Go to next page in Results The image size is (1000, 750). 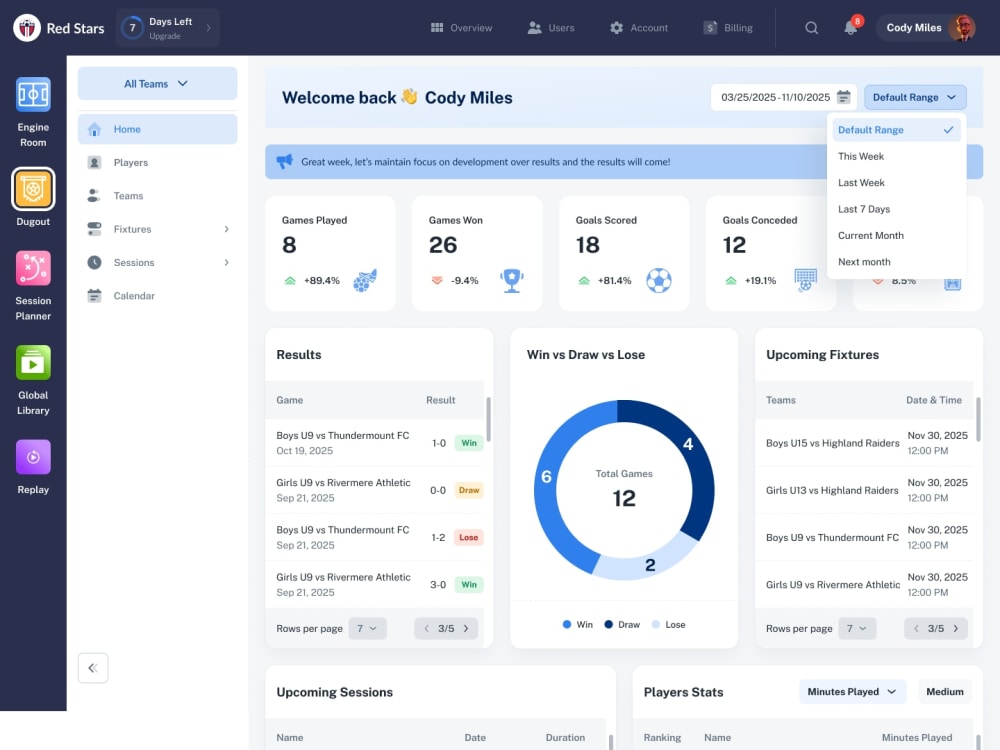tap(466, 628)
